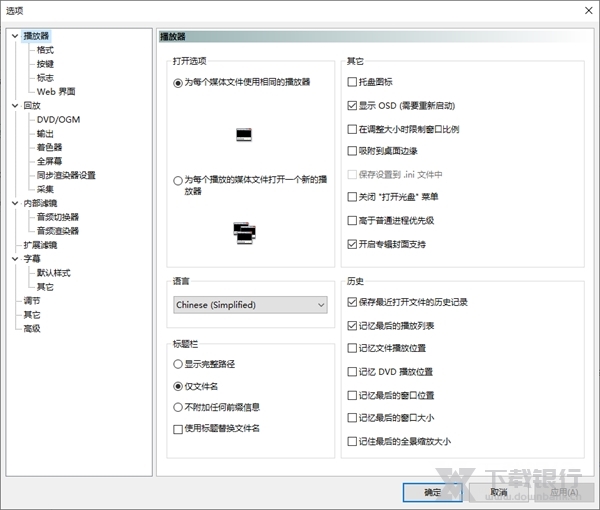Open the 调节 settings page
The height and width of the screenshot is (510, 600).
tap(32, 301)
